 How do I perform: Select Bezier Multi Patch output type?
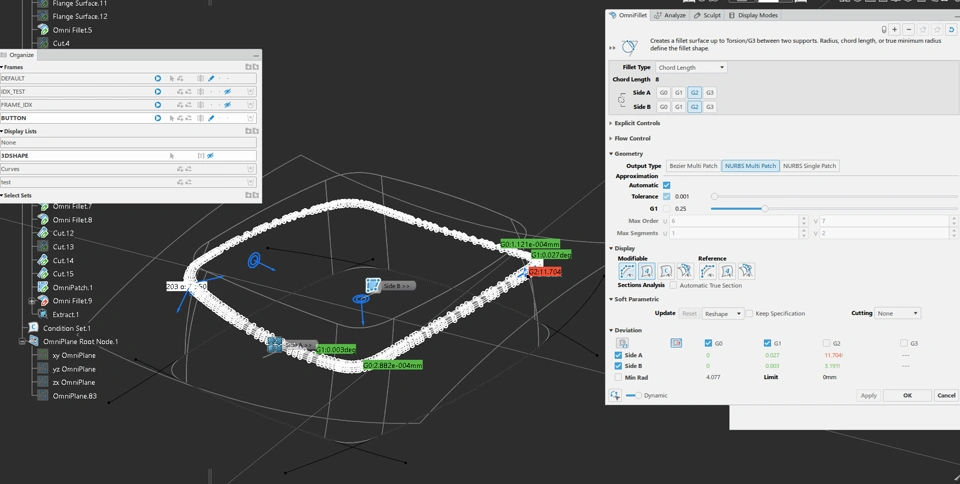click(693, 166)
